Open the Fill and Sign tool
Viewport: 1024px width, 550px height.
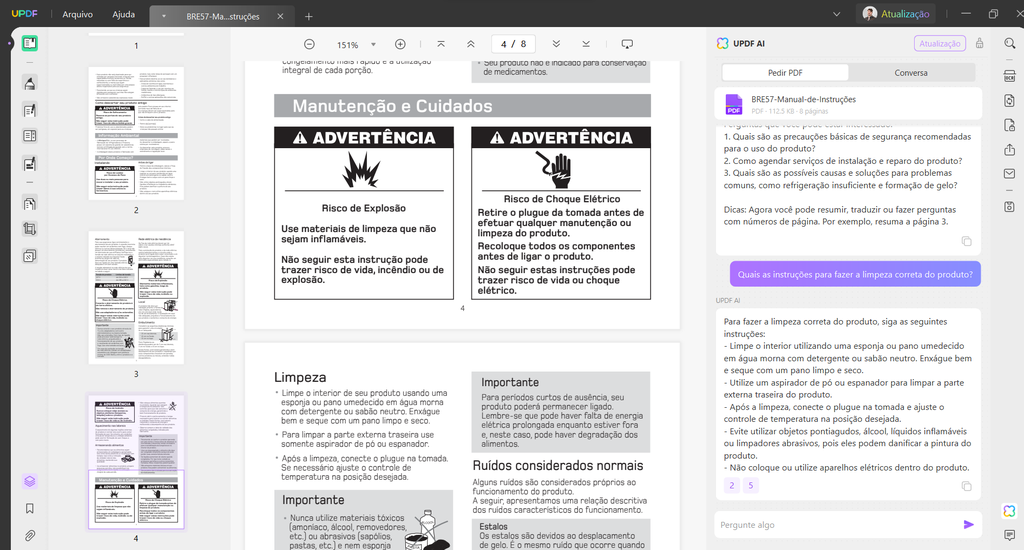pyautogui.click(x=29, y=163)
